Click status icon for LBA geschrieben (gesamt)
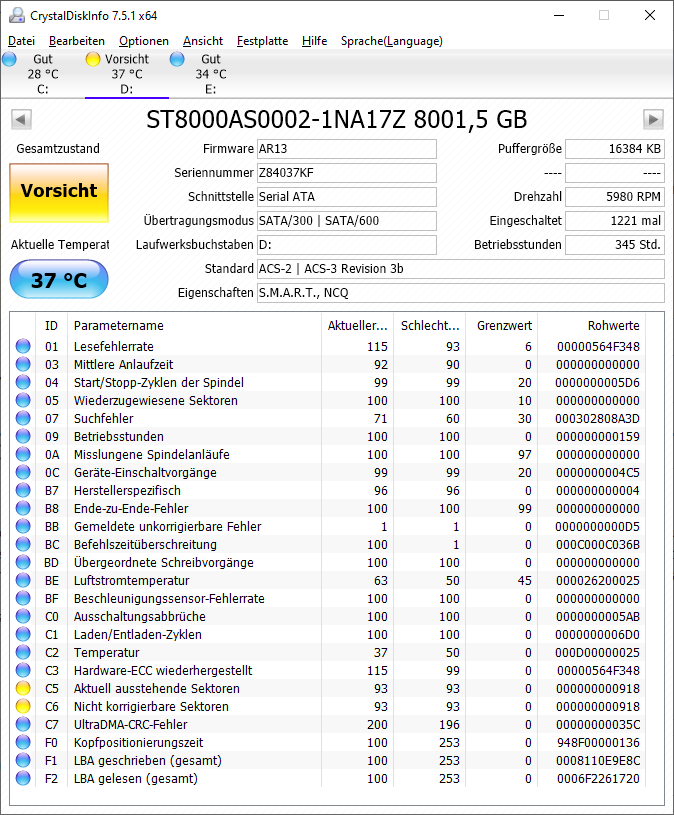The height and width of the screenshot is (815, 674). (x=23, y=760)
